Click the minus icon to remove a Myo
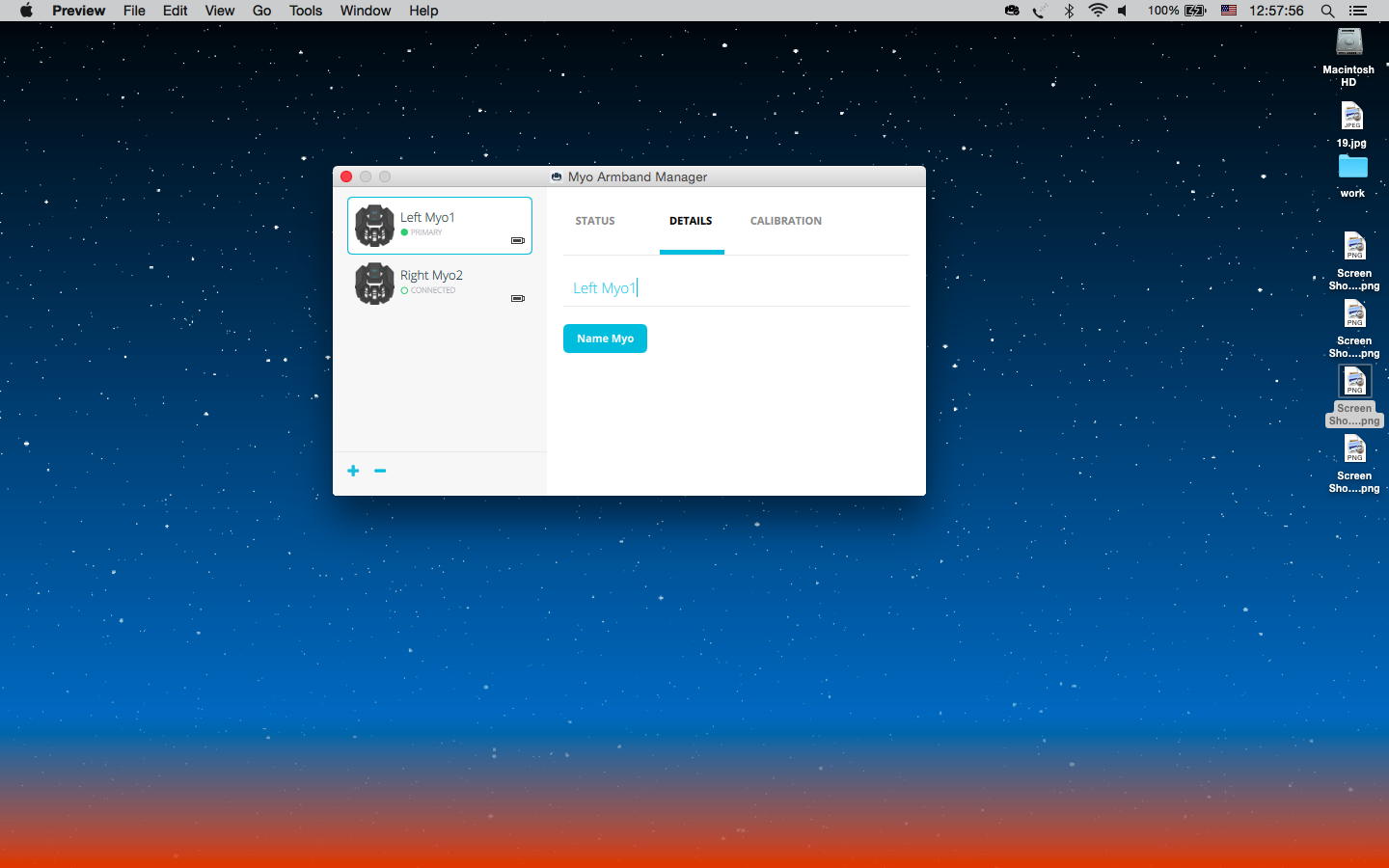The height and width of the screenshot is (868, 1389). pyautogui.click(x=380, y=471)
